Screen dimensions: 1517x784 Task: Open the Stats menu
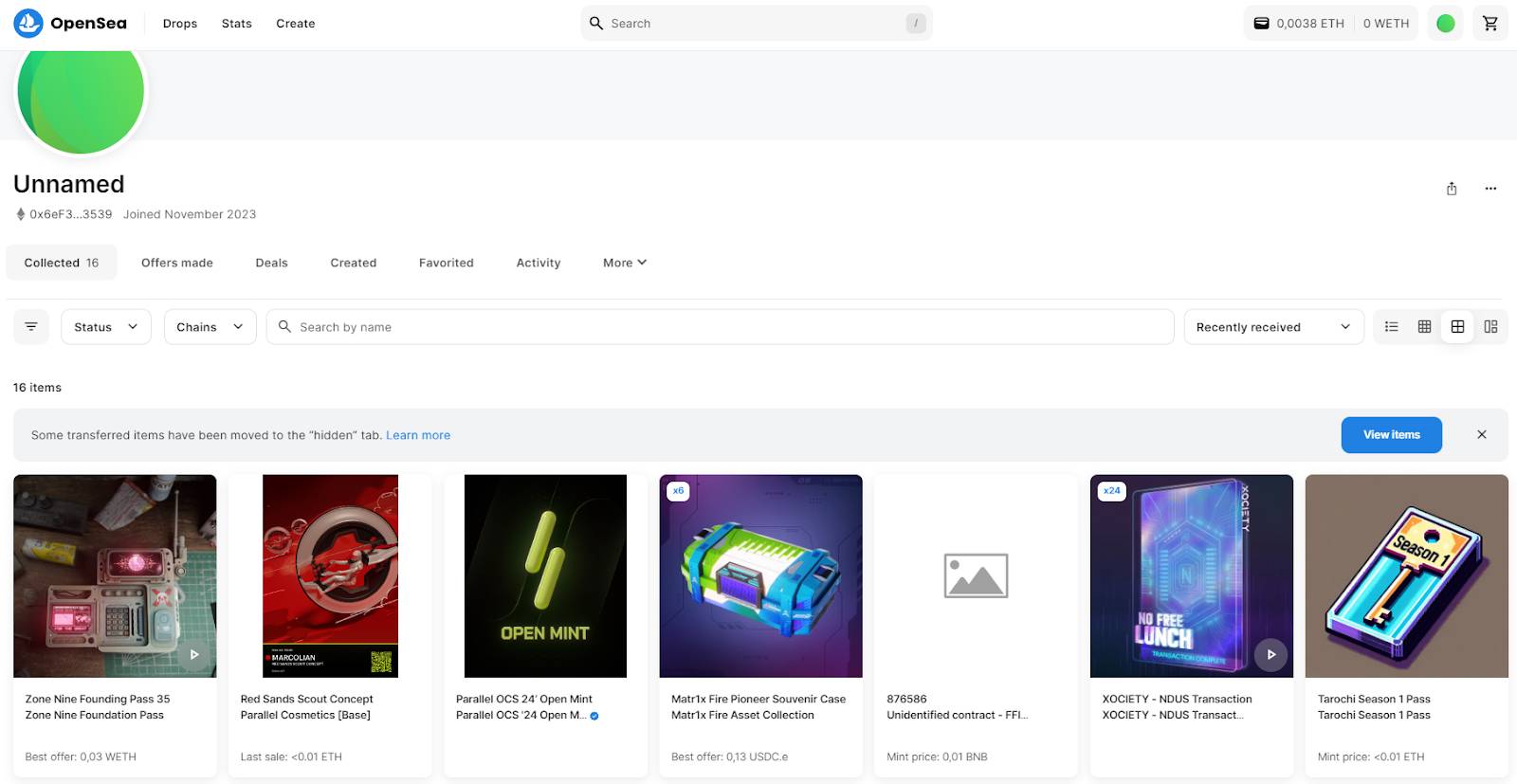[x=237, y=23]
